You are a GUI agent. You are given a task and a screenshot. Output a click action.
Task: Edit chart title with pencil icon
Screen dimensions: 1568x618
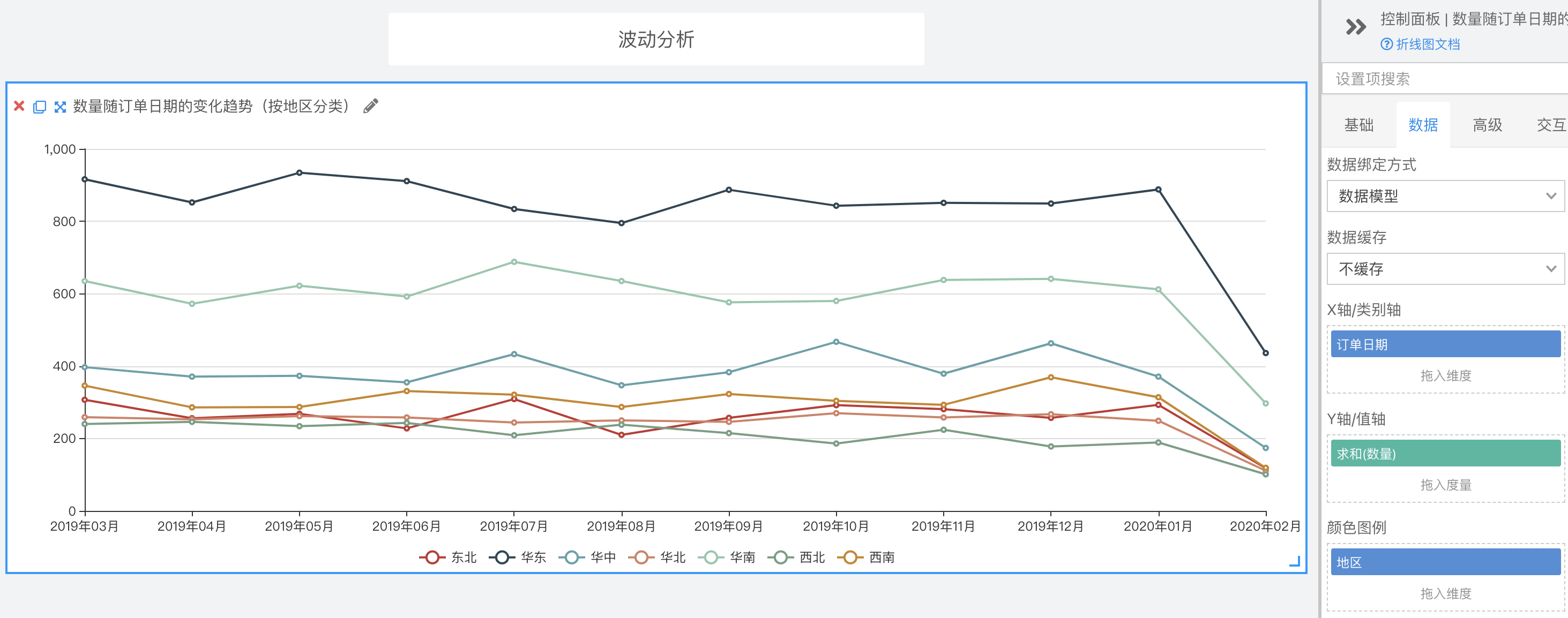pyautogui.click(x=371, y=107)
